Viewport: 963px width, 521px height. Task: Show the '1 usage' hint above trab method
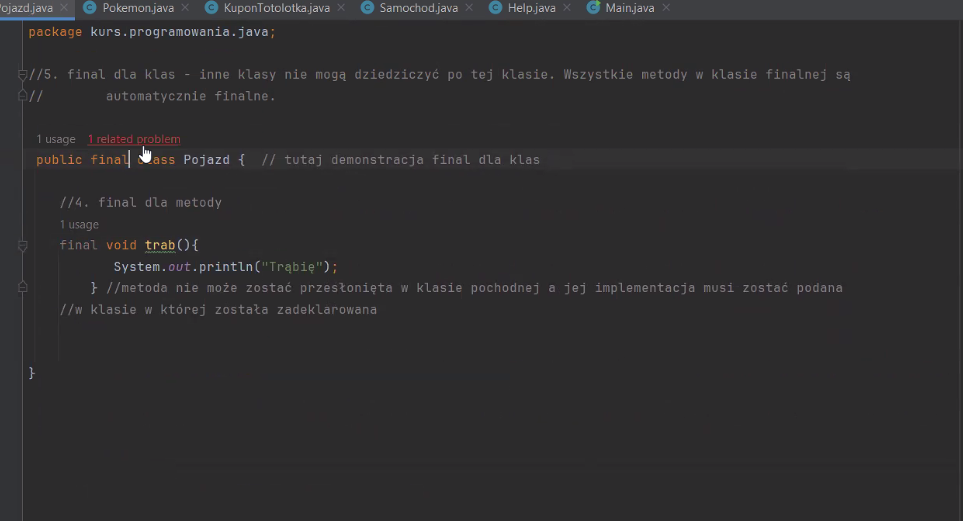pyautogui.click(x=79, y=225)
